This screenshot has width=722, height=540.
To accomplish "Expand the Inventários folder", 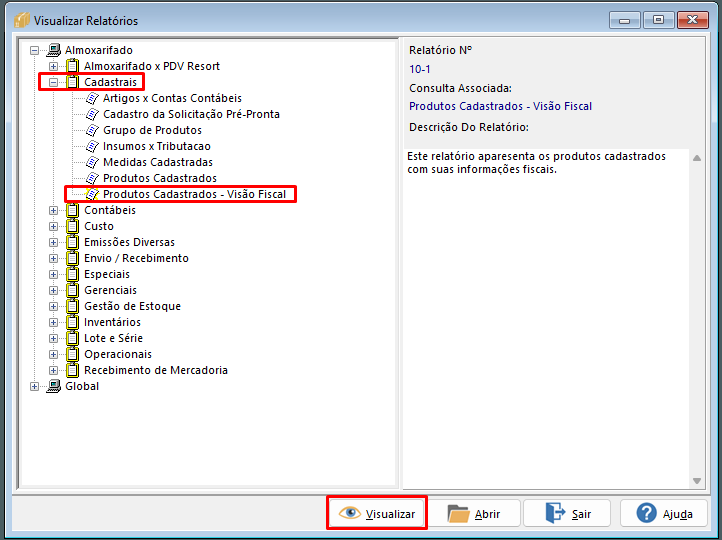I will [x=53, y=322].
